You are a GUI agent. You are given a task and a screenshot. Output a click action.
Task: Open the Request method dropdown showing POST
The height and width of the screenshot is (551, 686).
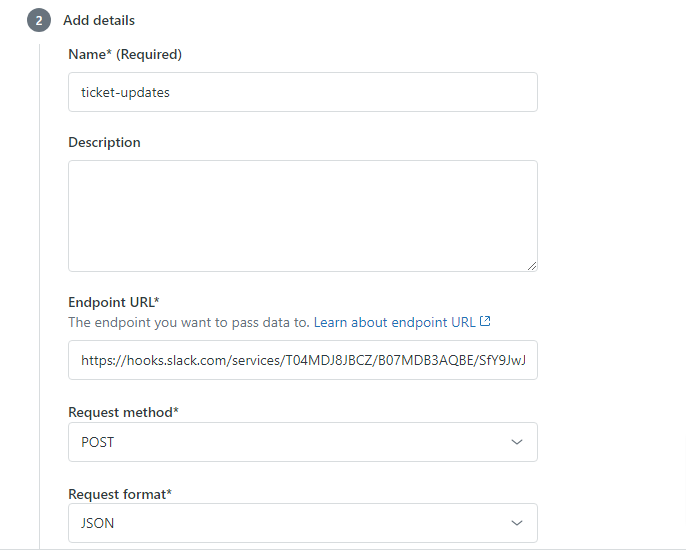pos(303,442)
